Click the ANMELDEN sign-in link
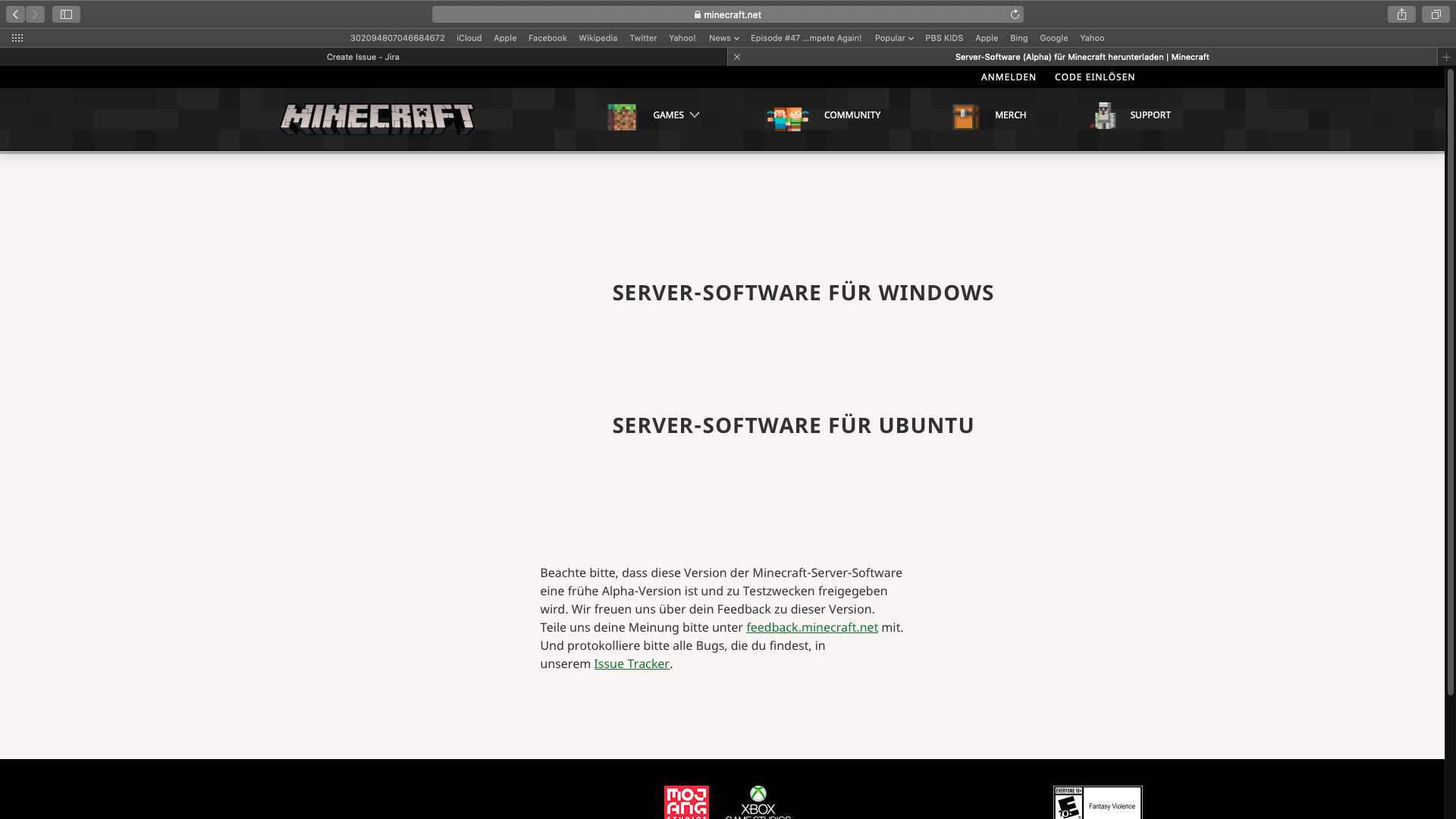This screenshot has width=1456, height=819. [1008, 77]
